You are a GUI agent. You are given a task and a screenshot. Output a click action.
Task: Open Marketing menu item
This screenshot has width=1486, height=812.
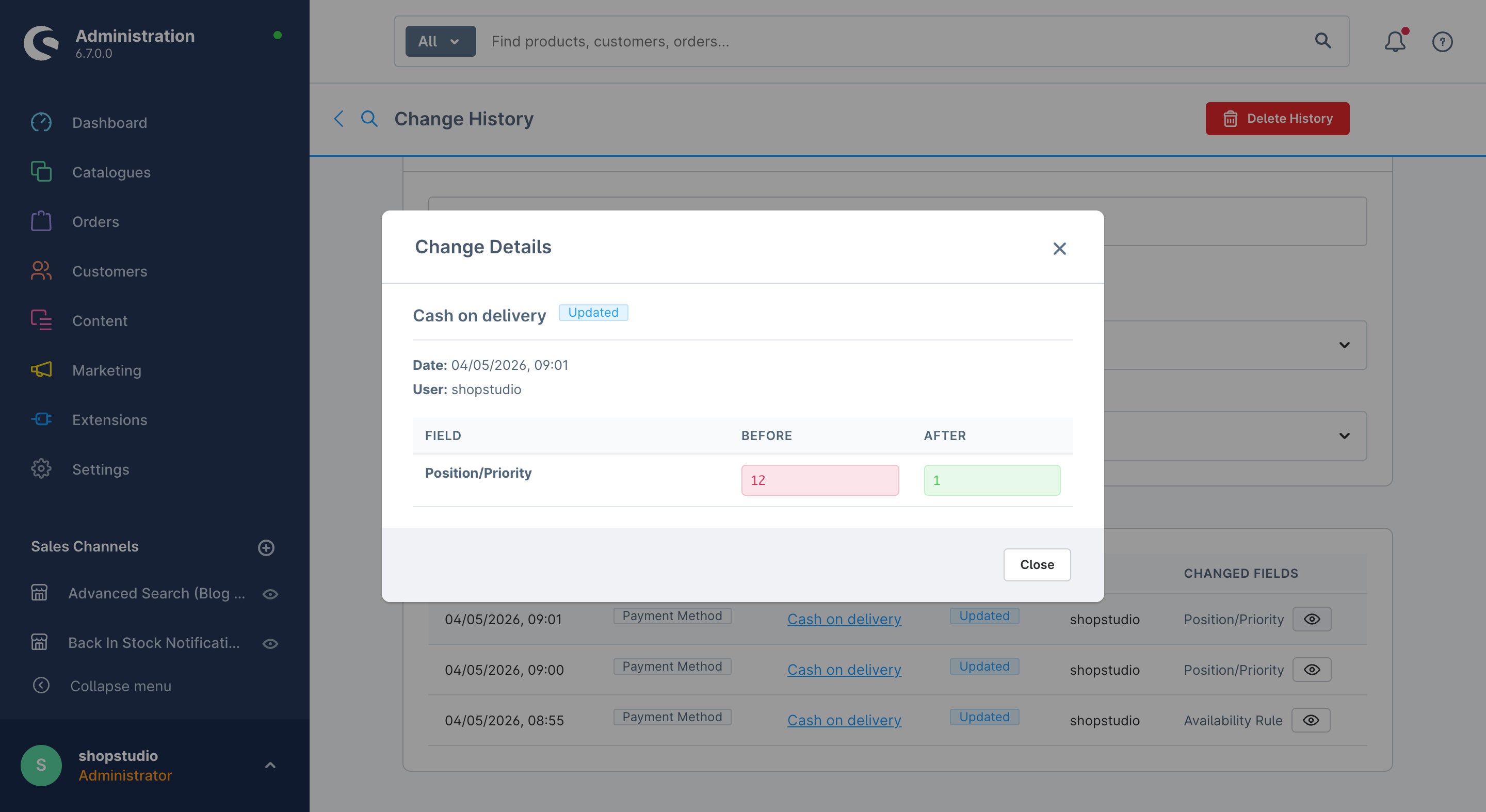[107, 370]
